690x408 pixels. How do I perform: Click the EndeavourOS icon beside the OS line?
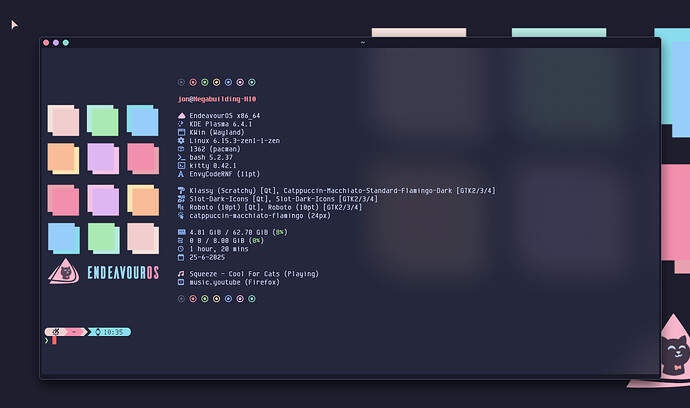point(181,116)
